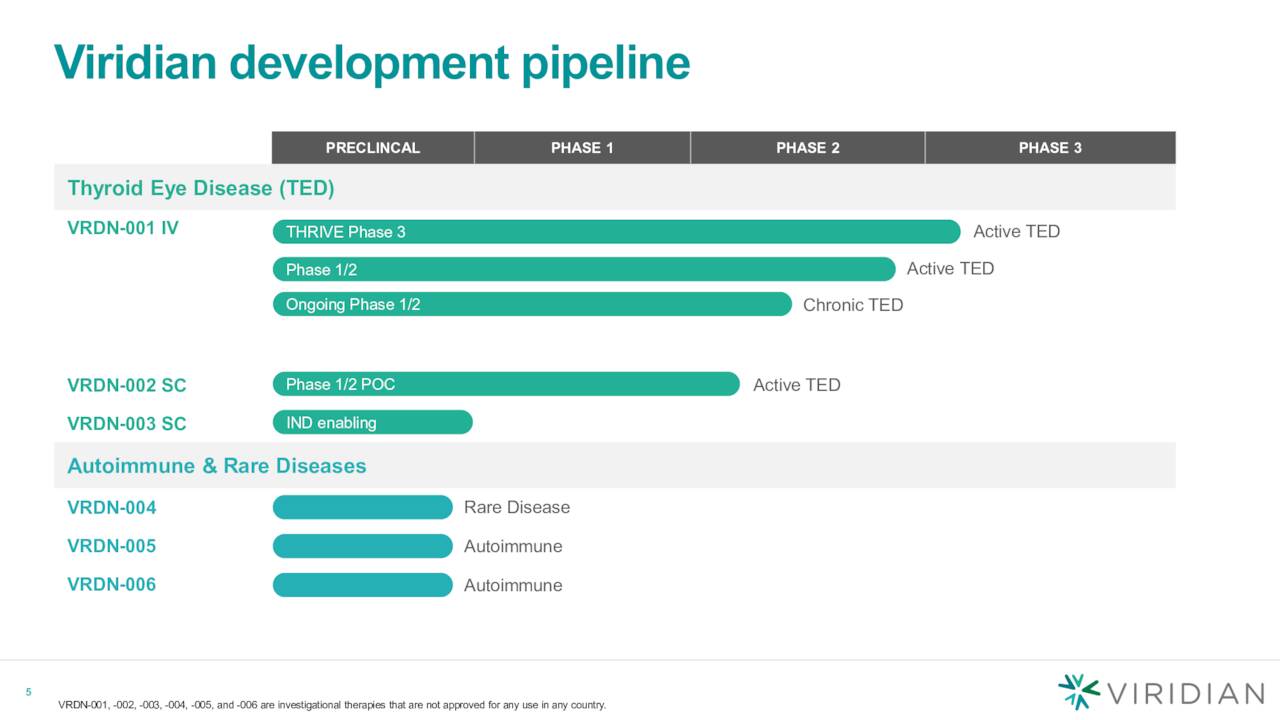The width and height of the screenshot is (1280, 720).
Task: Select the PHASE 1 column header
Action: [583, 147]
